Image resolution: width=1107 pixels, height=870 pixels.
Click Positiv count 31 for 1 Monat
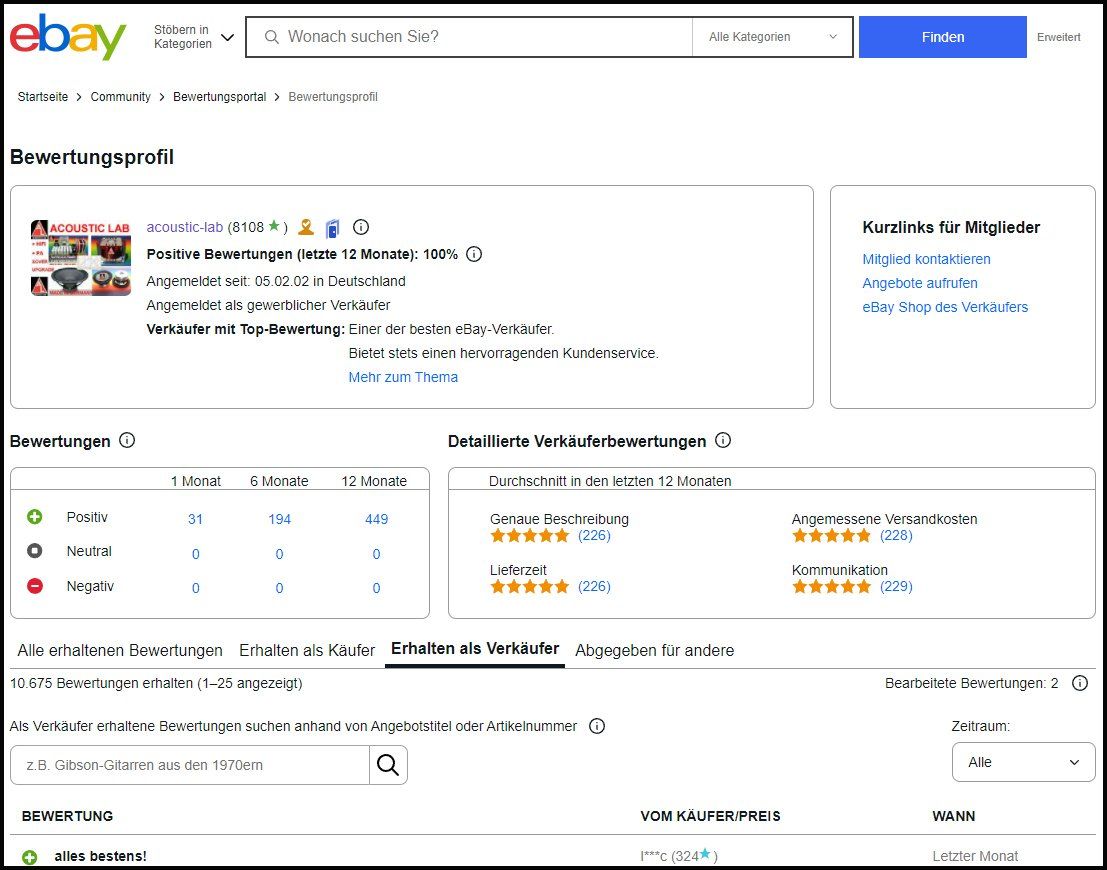click(x=196, y=519)
